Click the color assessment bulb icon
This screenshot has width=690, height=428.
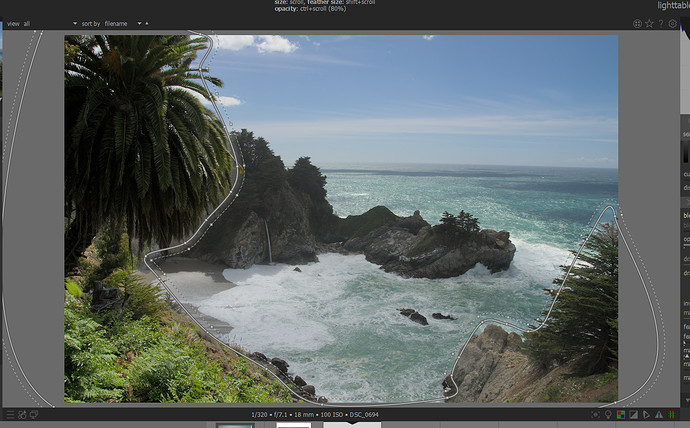click(x=608, y=414)
